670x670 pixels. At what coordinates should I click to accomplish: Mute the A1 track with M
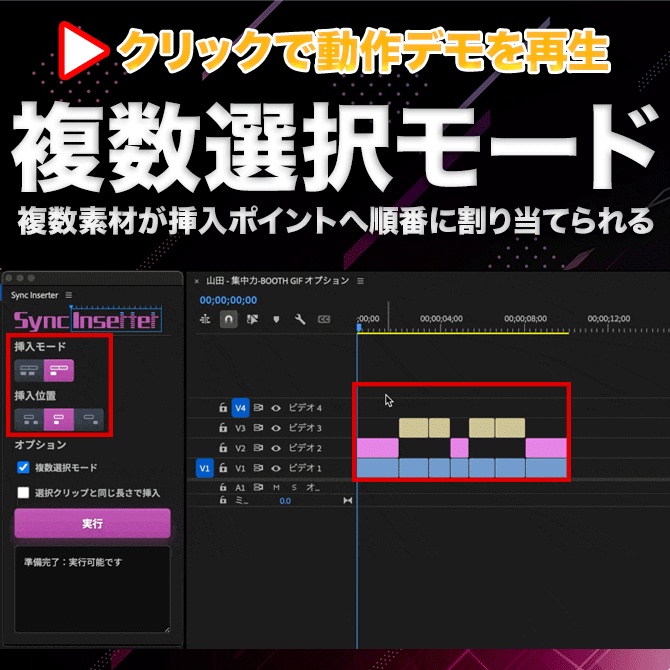pos(276,487)
